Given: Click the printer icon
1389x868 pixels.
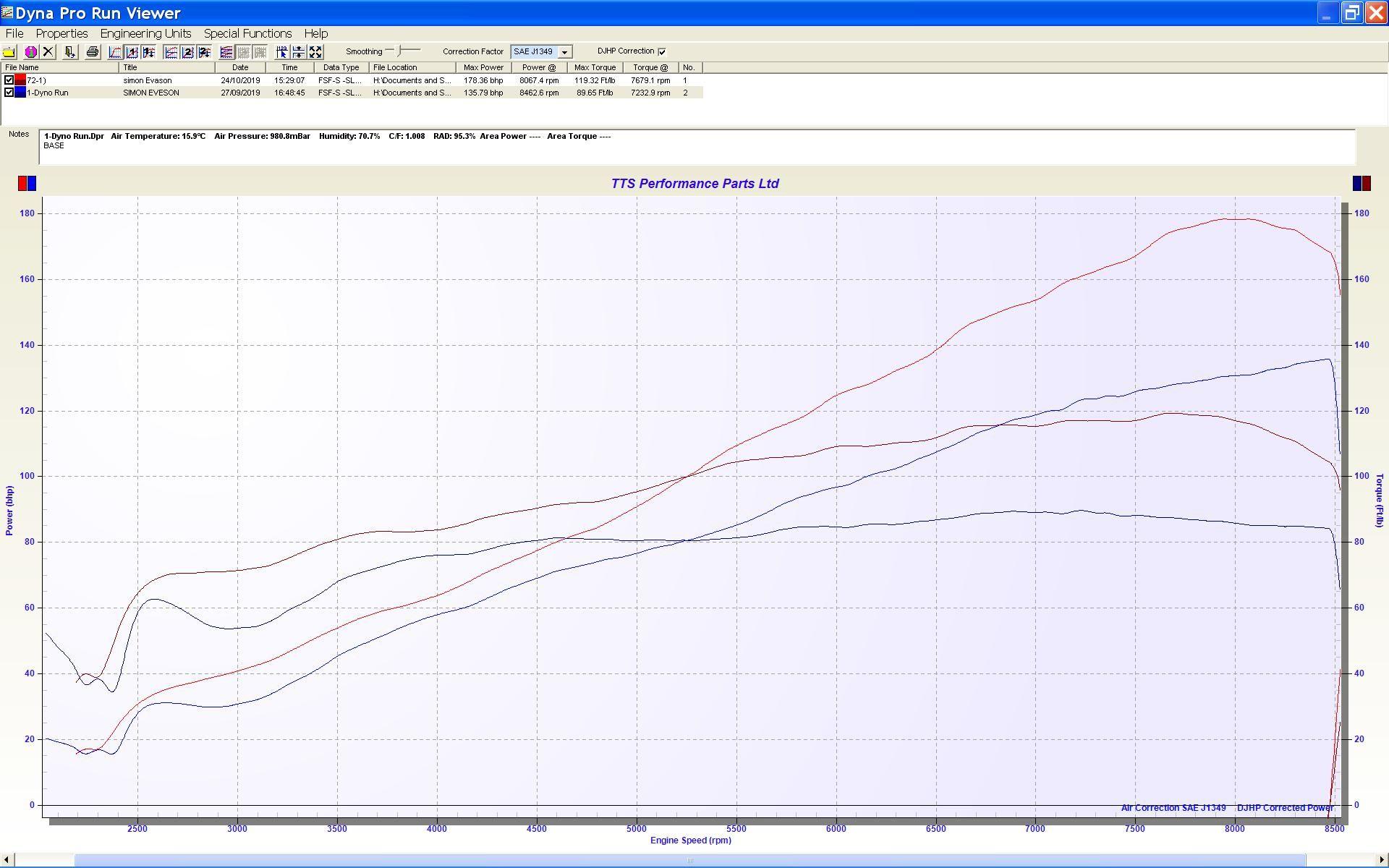Looking at the screenshot, I should click(92, 52).
